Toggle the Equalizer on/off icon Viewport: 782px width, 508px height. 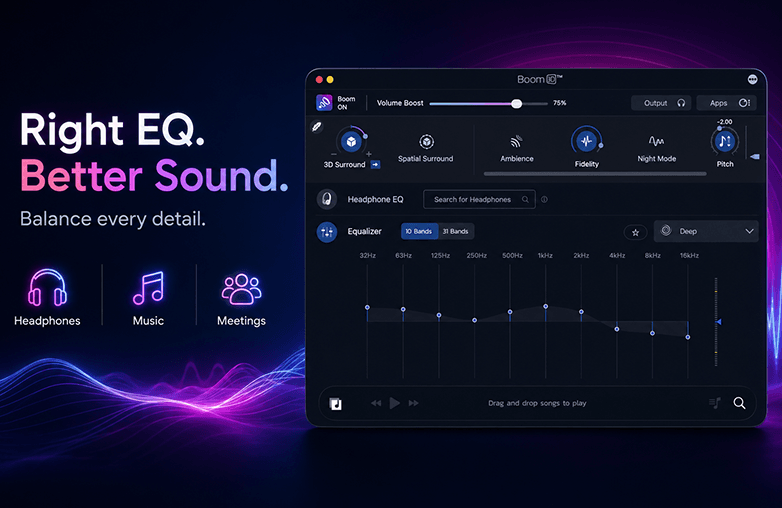point(327,232)
